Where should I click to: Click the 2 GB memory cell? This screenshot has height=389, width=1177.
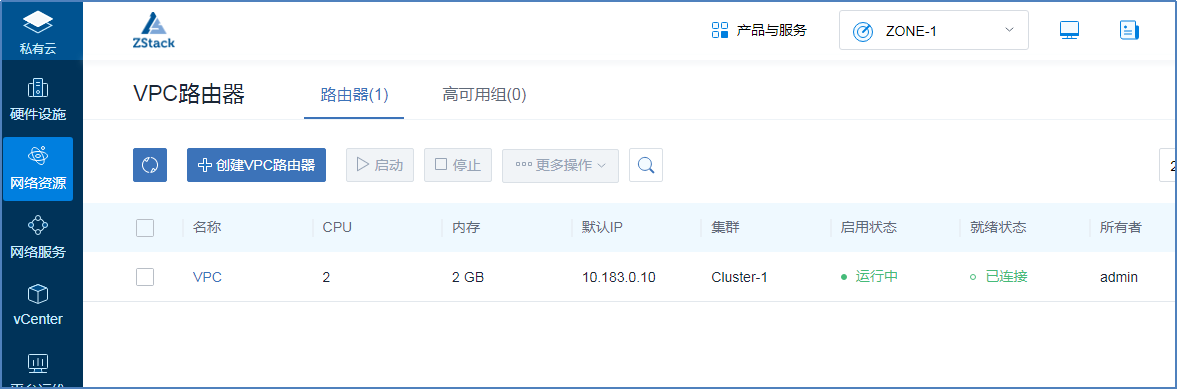pos(468,277)
